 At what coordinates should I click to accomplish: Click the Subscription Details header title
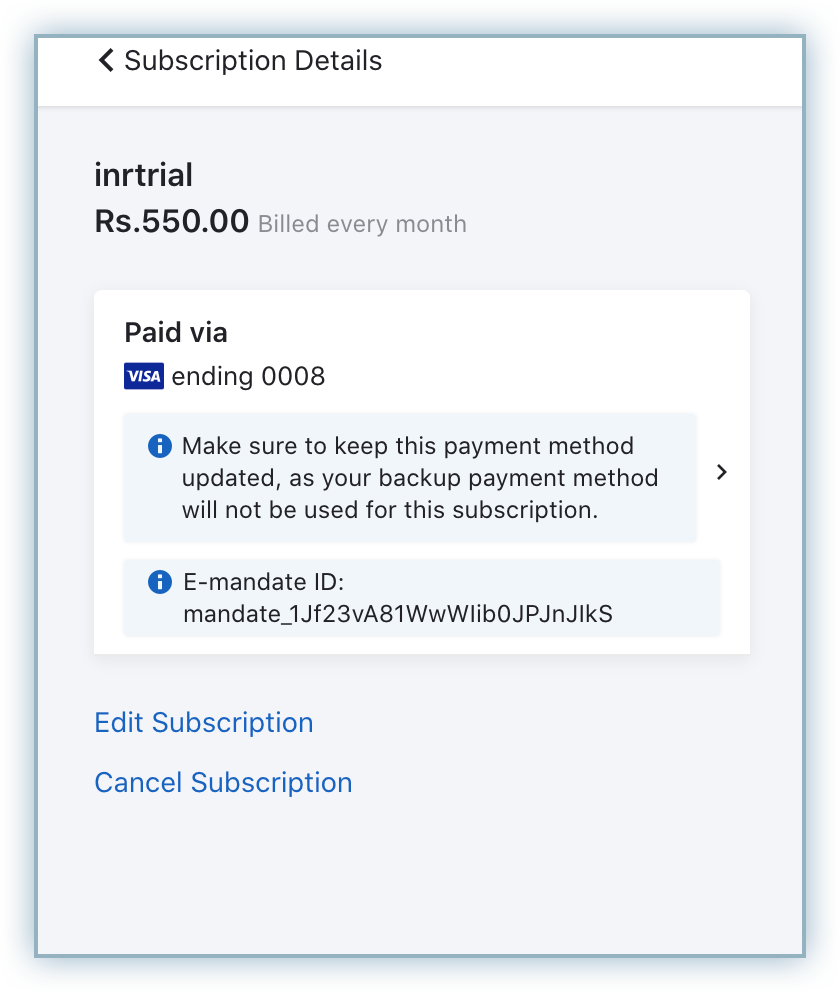pos(253,61)
